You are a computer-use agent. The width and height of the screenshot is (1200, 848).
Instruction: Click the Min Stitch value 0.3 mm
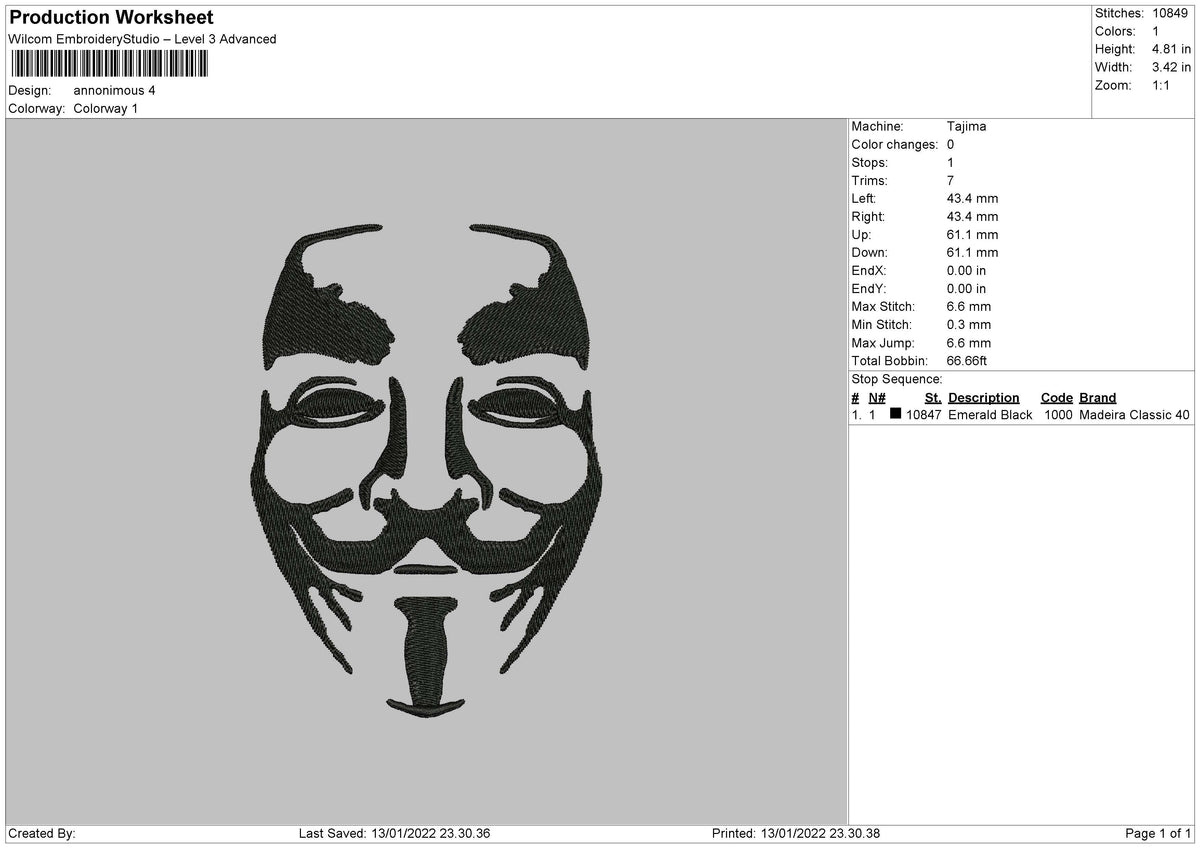tap(969, 324)
